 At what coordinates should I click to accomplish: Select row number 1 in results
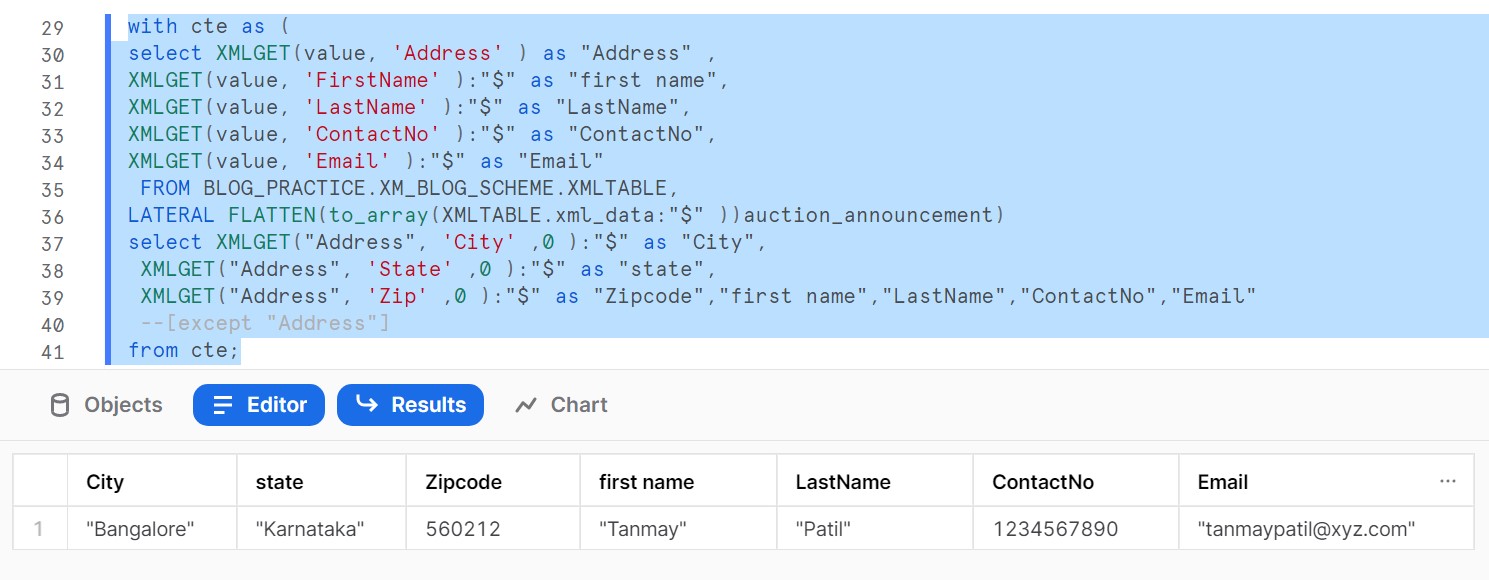[x=39, y=529]
